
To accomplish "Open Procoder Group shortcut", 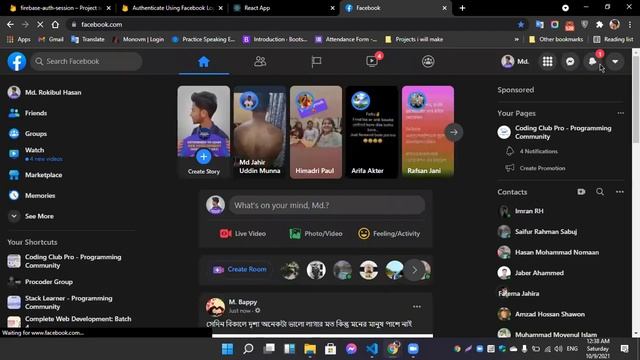I will [41, 282].
